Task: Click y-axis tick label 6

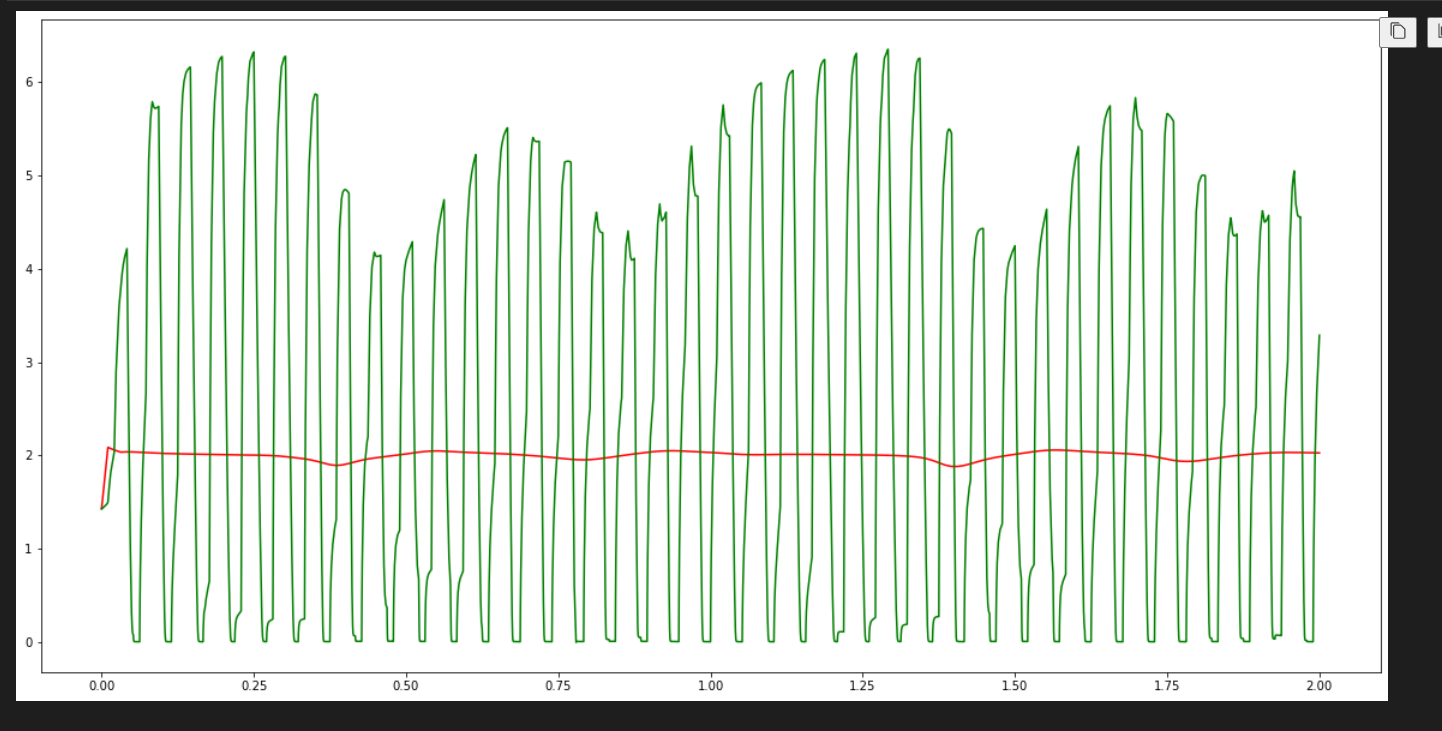Action: (x=30, y=82)
